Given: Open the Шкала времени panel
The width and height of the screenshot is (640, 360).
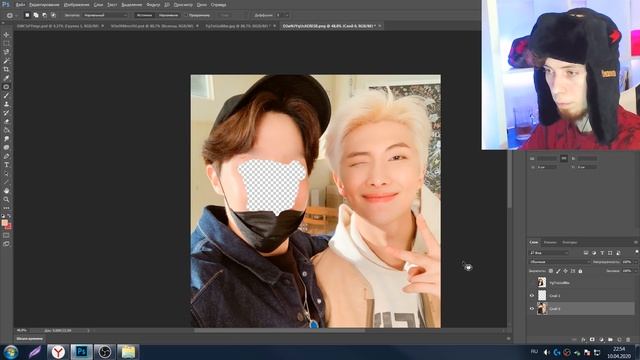Looking at the screenshot, I should [30, 338].
